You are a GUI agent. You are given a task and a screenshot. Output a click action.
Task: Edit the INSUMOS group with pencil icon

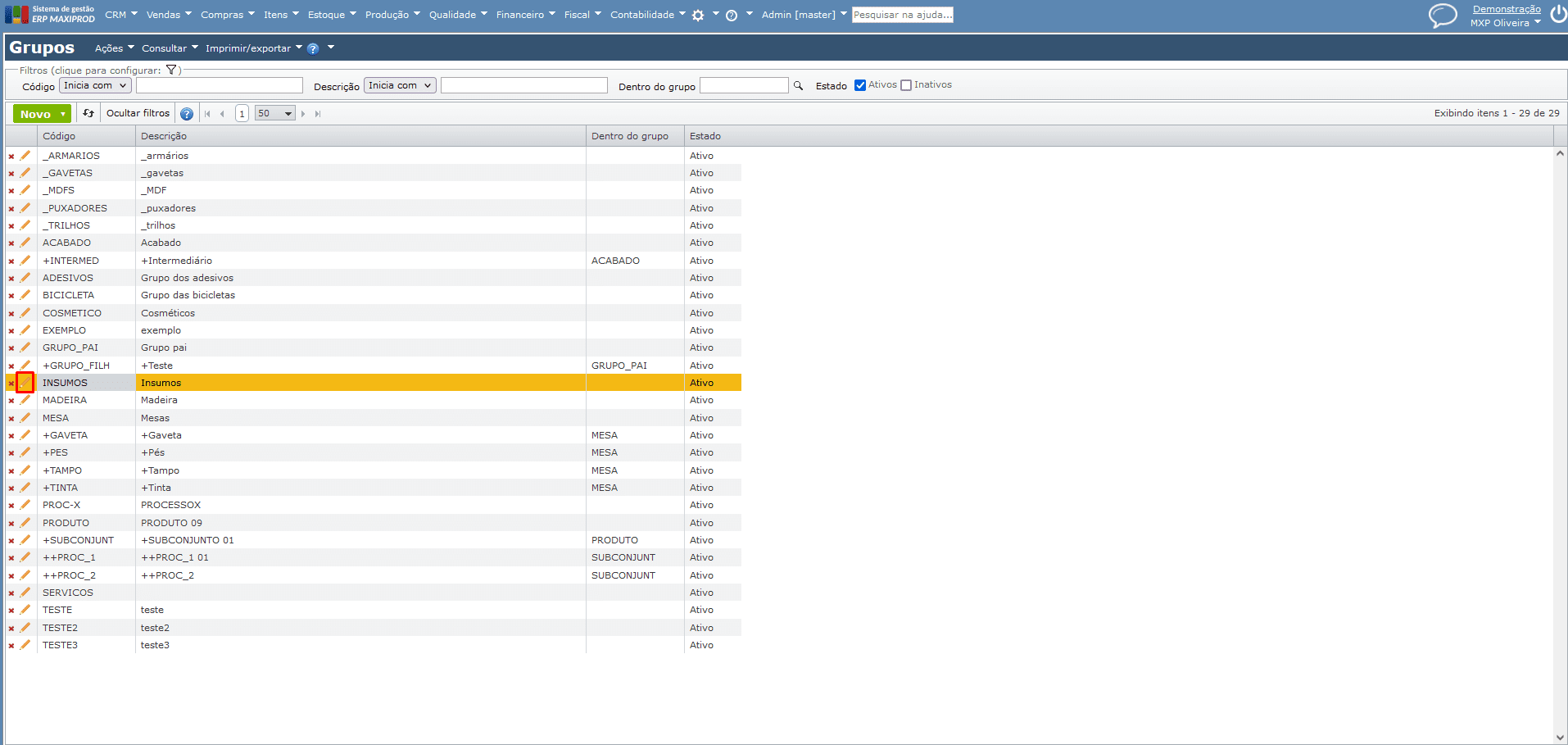(x=25, y=383)
